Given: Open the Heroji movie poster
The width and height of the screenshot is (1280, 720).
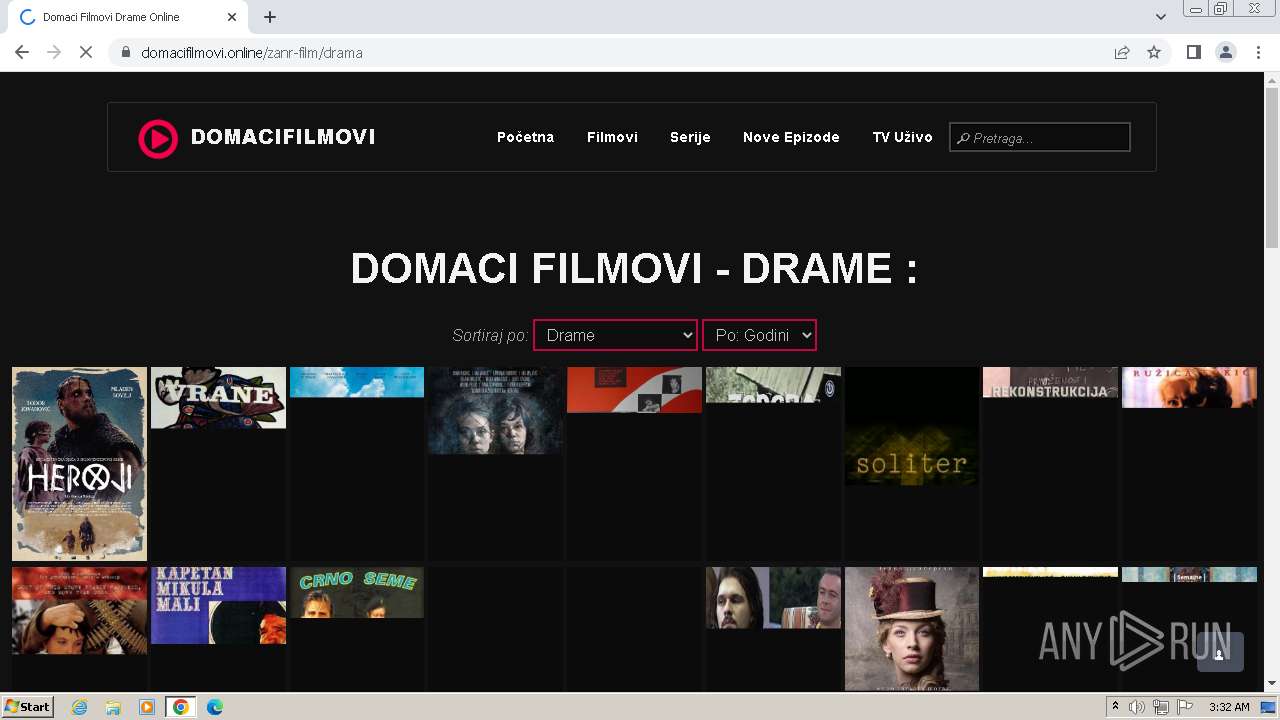Looking at the screenshot, I should click(79, 464).
